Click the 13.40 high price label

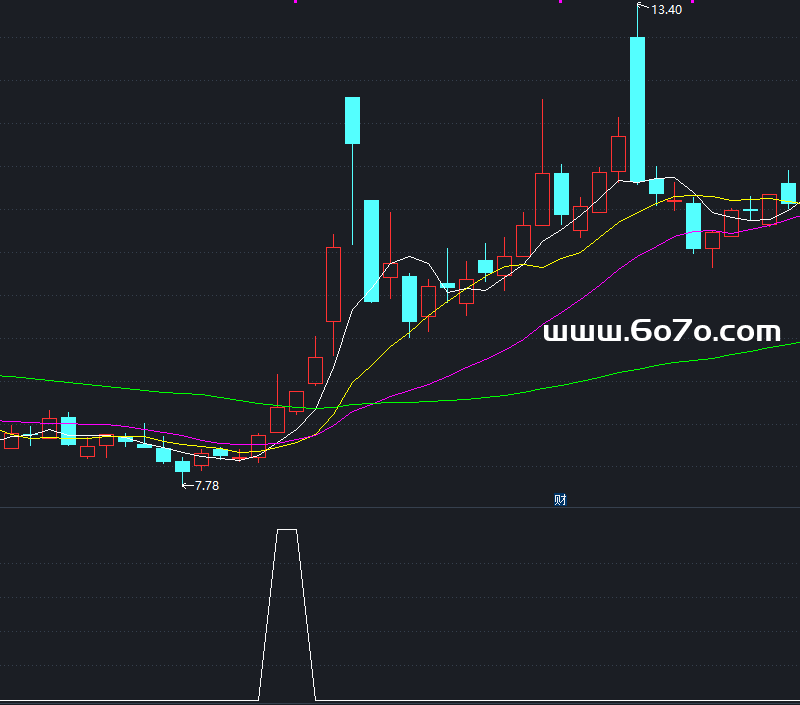click(666, 10)
